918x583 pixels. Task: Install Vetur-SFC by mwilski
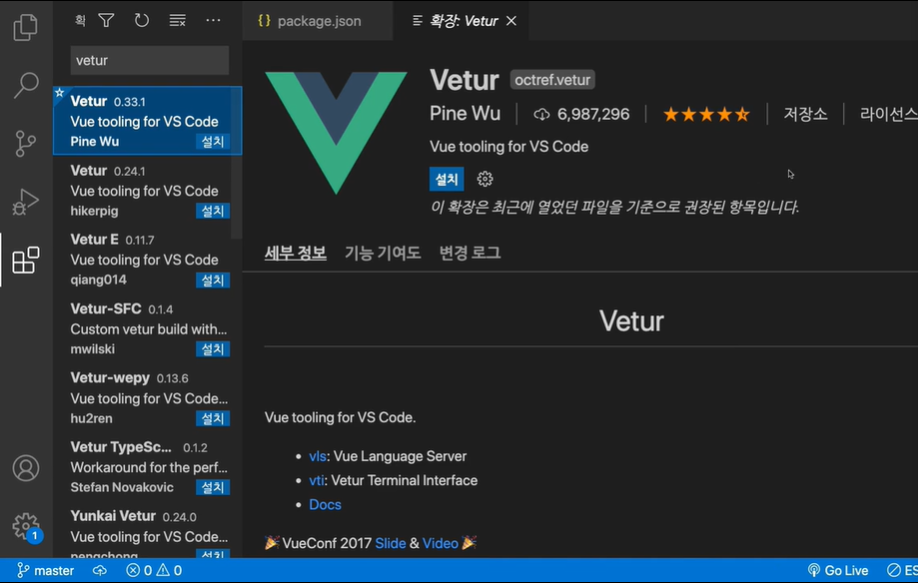tap(212, 349)
